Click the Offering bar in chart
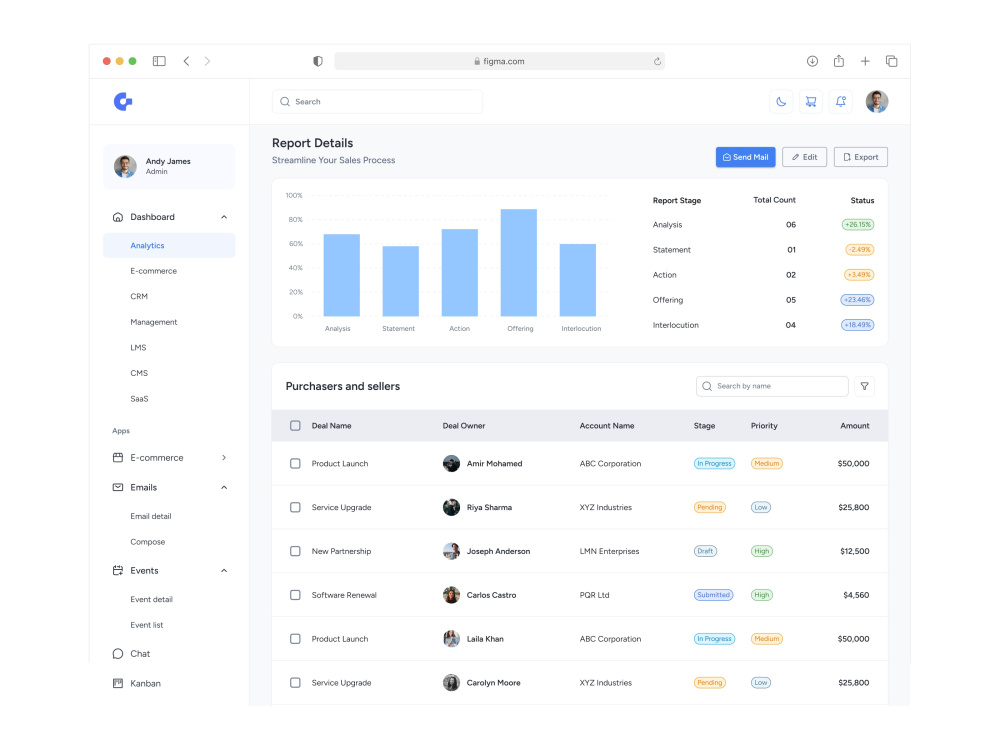The height and width of the screenshot is (750, 1000). (518, 262)
